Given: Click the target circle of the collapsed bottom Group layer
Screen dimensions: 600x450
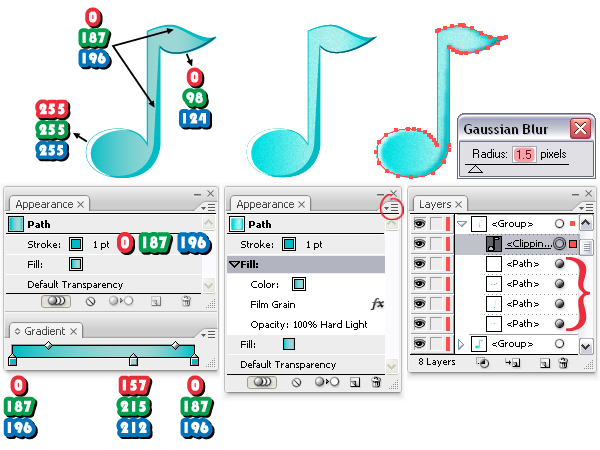Looking at the screenshot, I should point(559,344).
